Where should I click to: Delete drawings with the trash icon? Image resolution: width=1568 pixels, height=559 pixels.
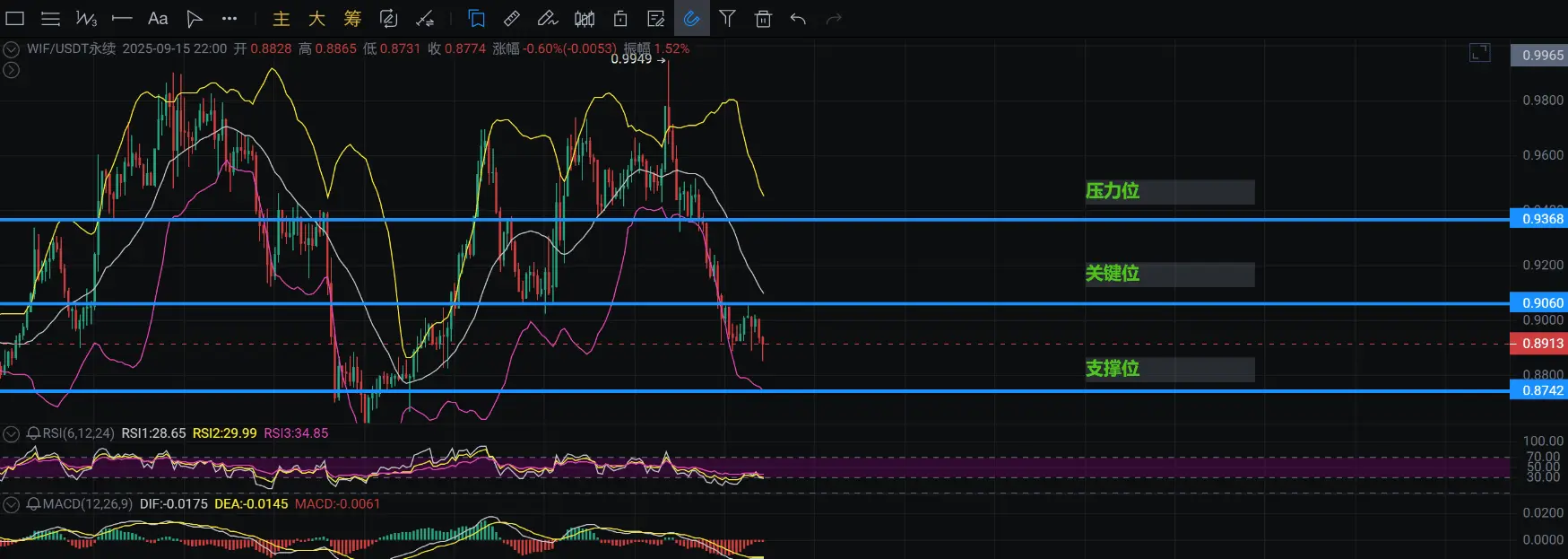763,18
